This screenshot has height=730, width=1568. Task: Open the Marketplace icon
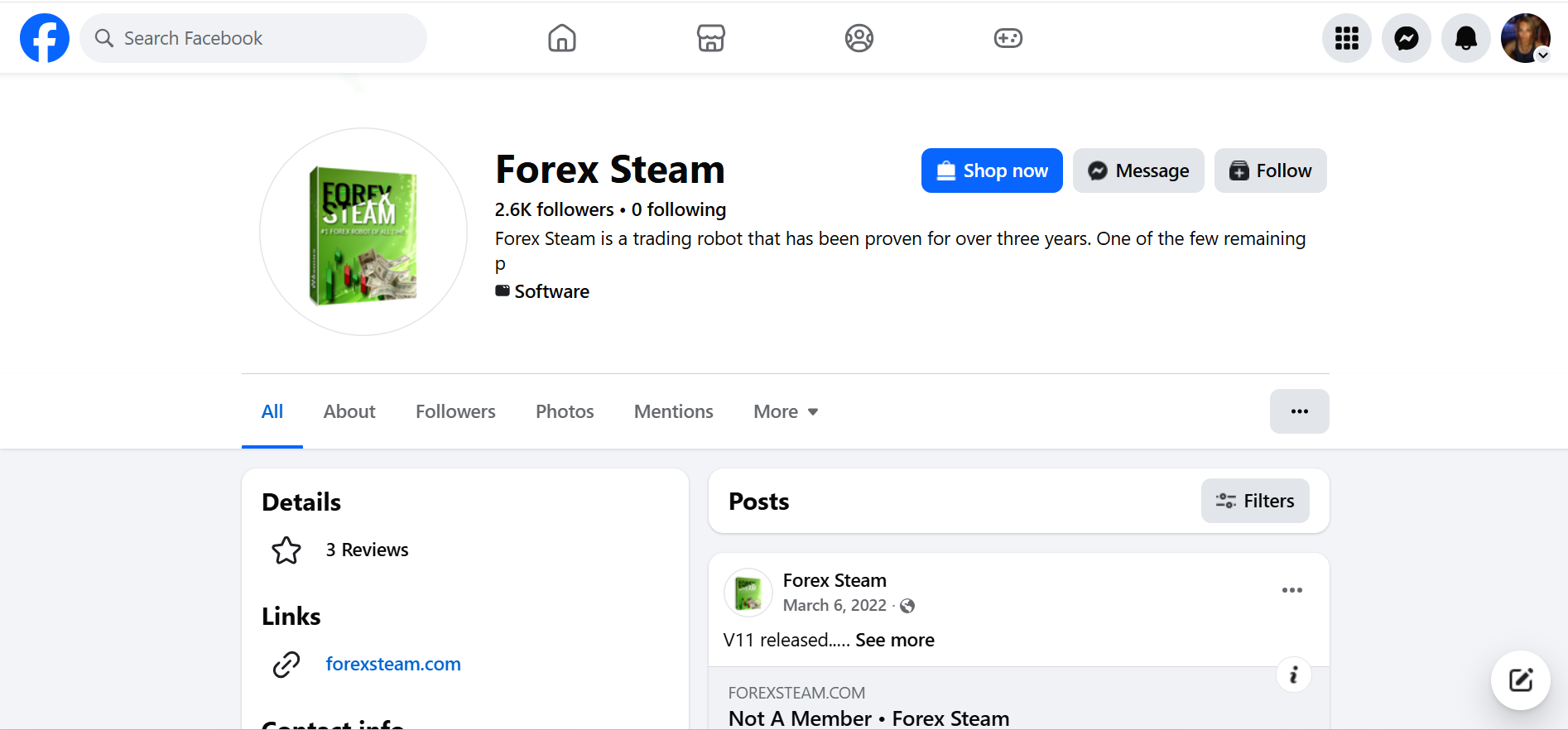(711, 38)
